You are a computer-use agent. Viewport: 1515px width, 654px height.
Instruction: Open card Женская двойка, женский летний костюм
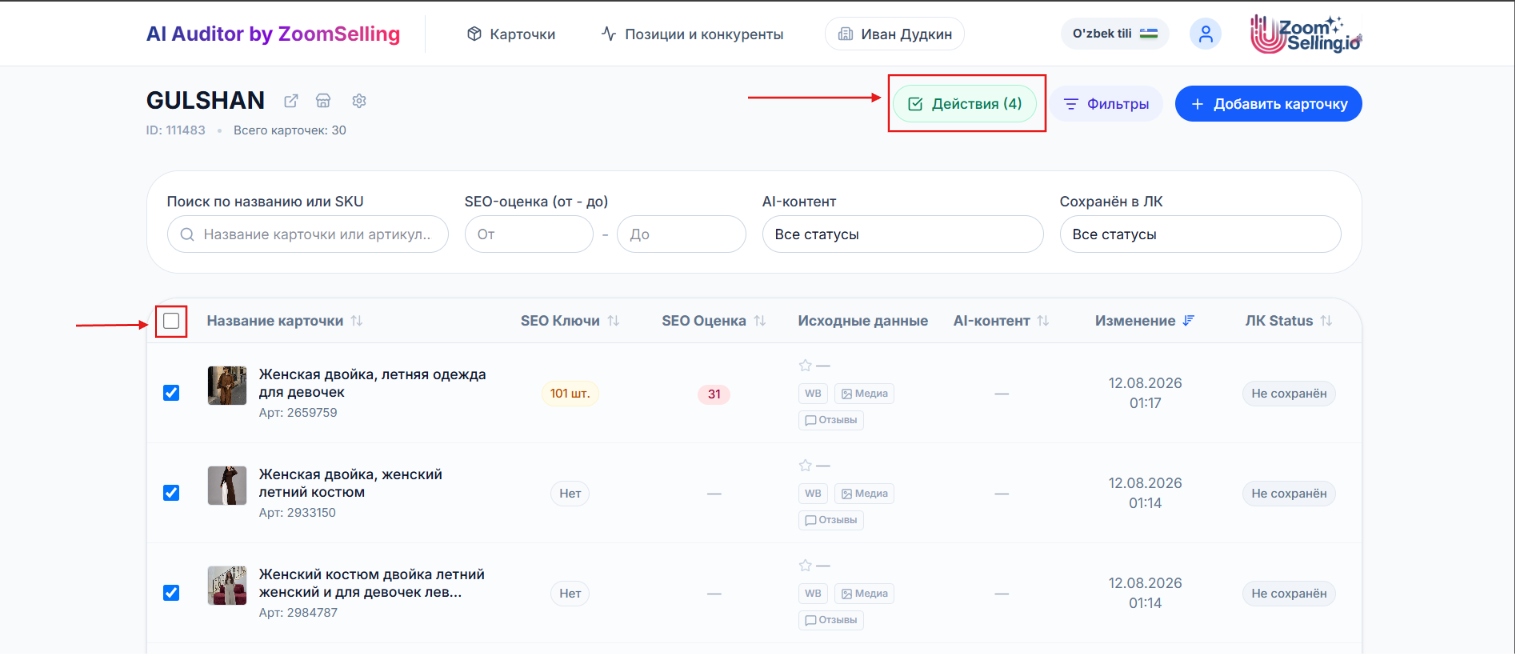(x=350, y=483)
